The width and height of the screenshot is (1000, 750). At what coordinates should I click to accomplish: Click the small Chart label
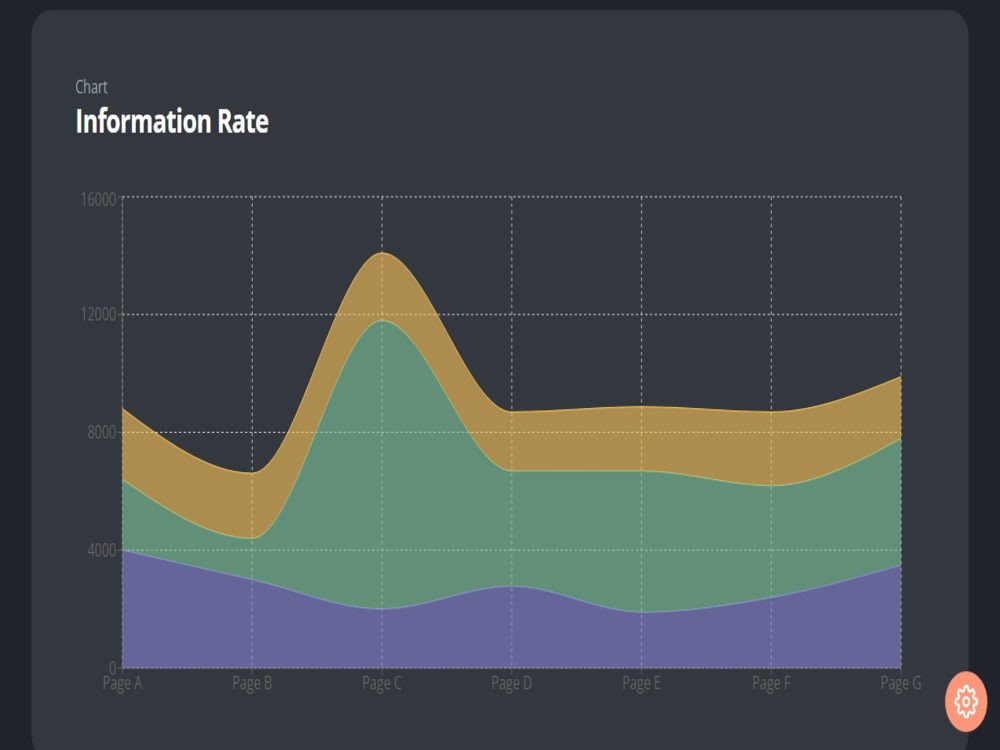click(91, 87)
